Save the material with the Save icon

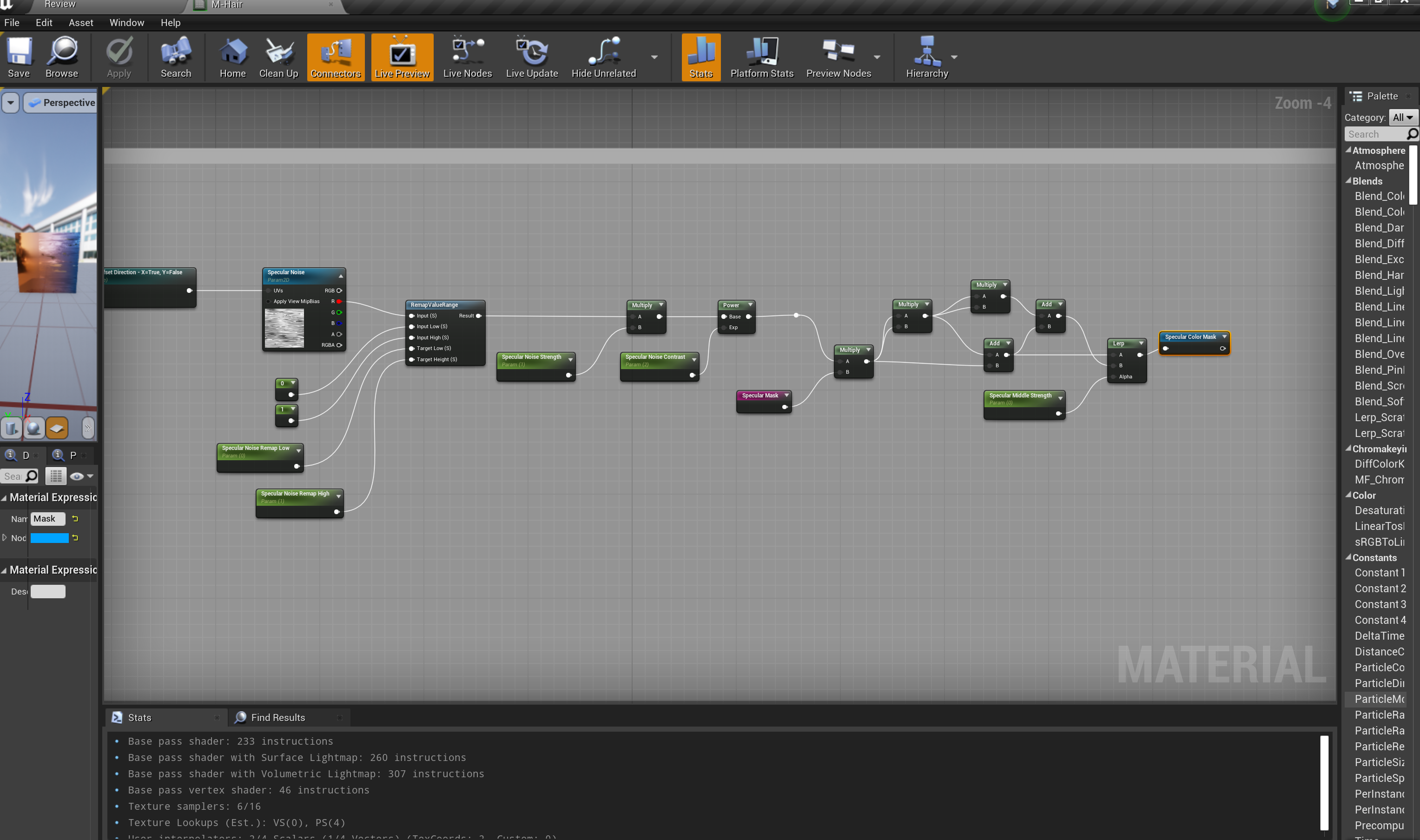(x=19, y=57)
